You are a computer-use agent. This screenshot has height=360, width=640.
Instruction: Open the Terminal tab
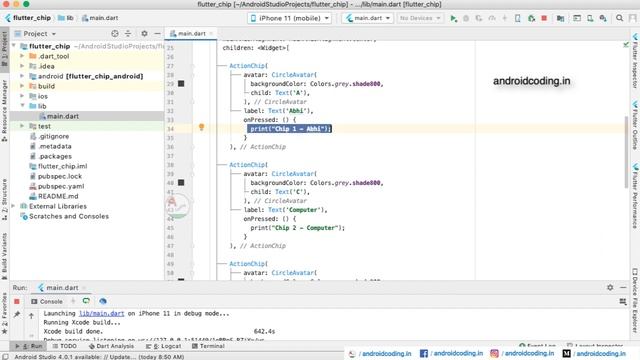pos(208,346)
